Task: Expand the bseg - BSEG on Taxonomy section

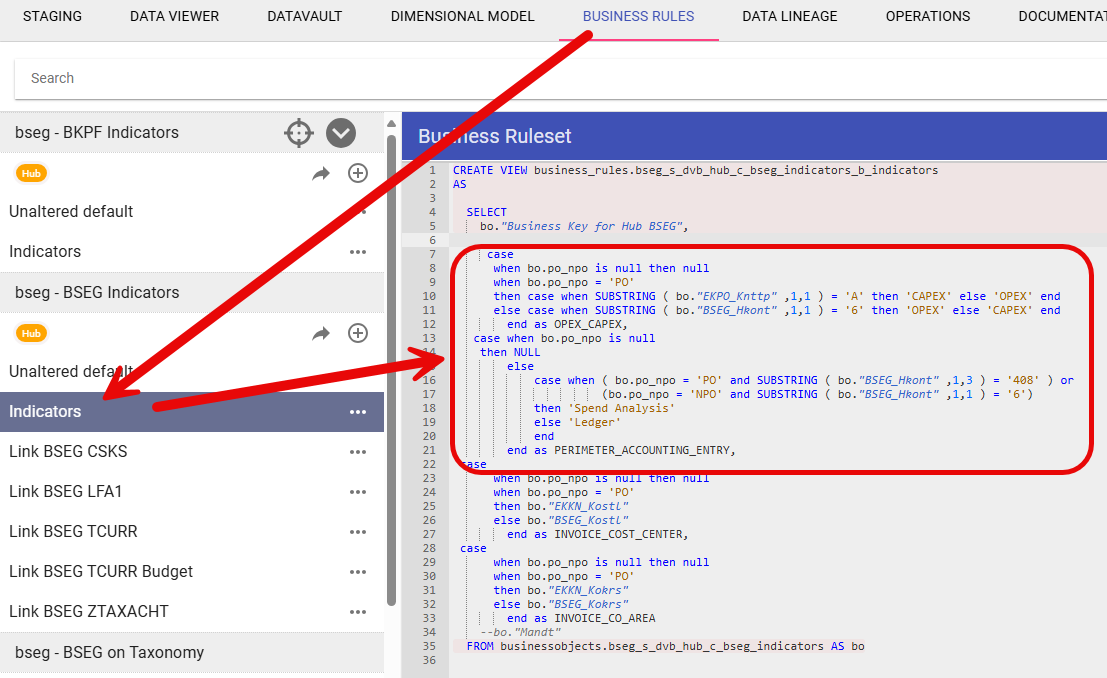Action: pyautogui.click(x=110, y=653)
